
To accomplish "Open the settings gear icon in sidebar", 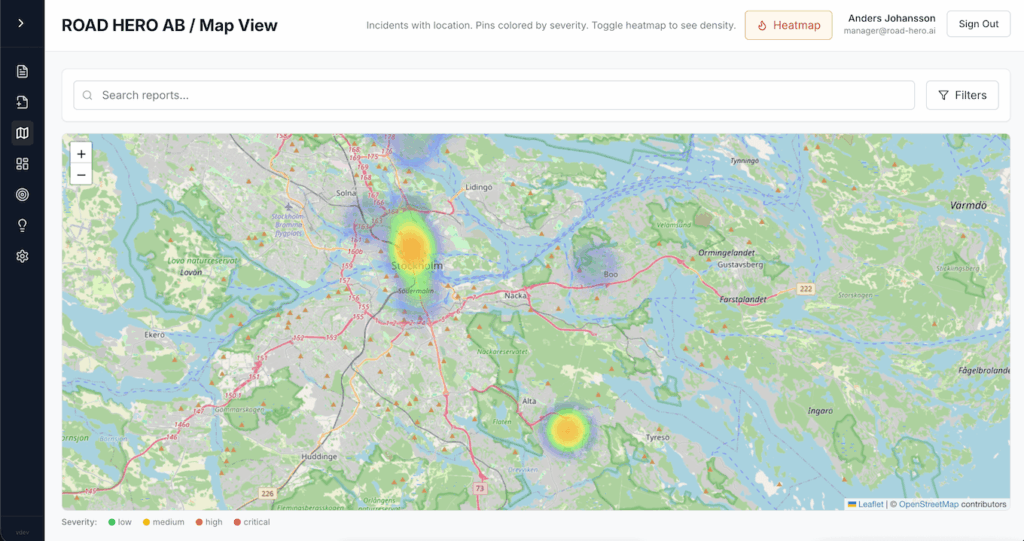I will point(22,256).
